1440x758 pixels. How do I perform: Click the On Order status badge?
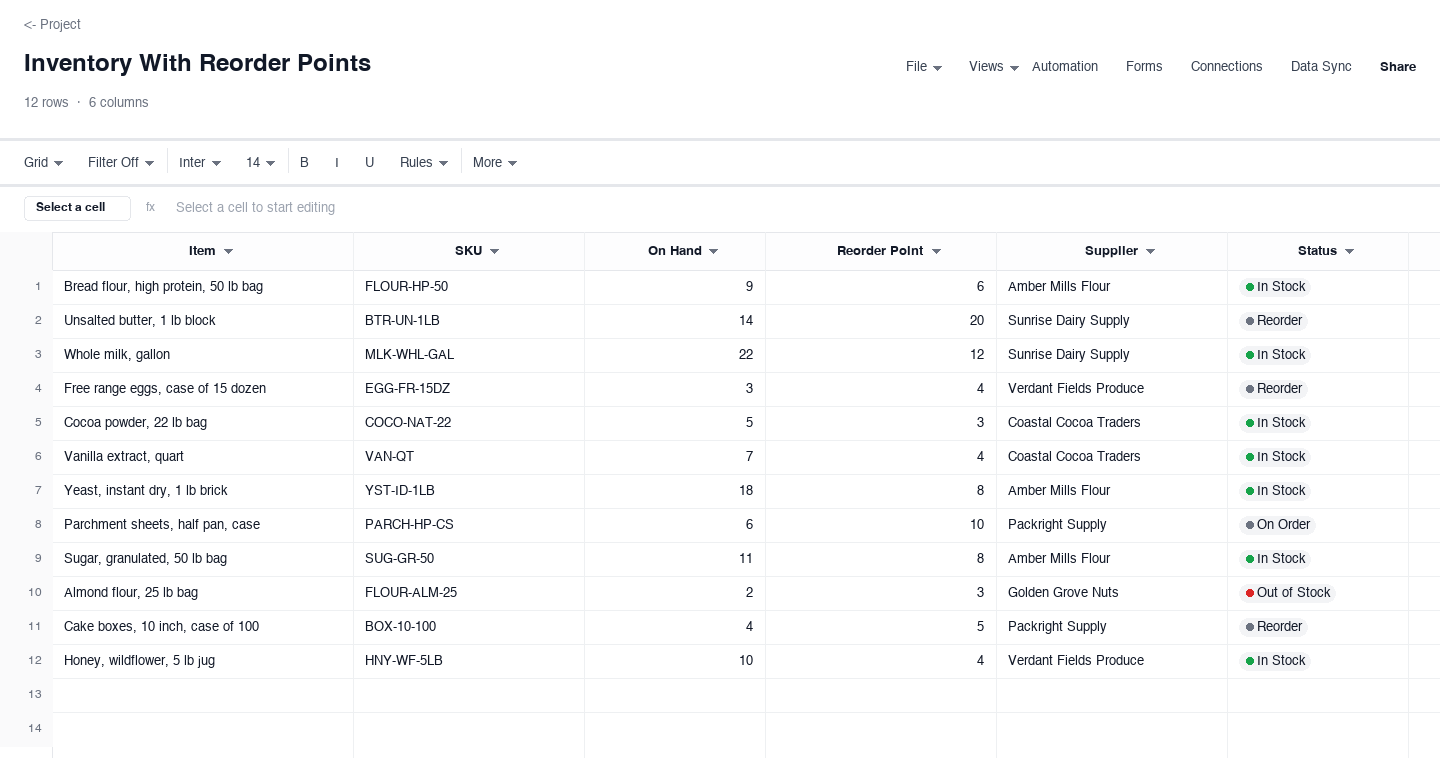coord(1278,525)
